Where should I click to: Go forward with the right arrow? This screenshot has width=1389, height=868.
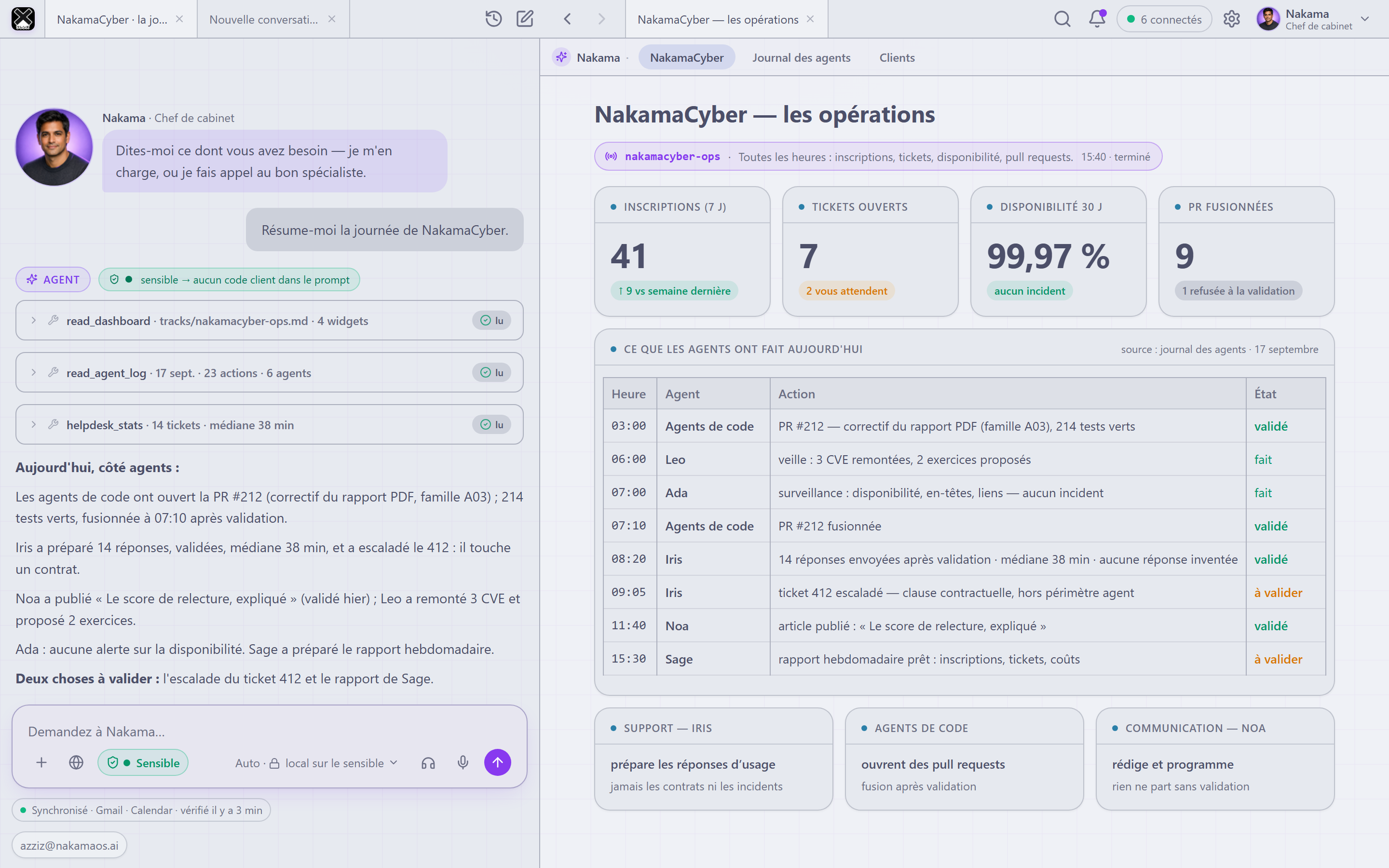(601, 19)
